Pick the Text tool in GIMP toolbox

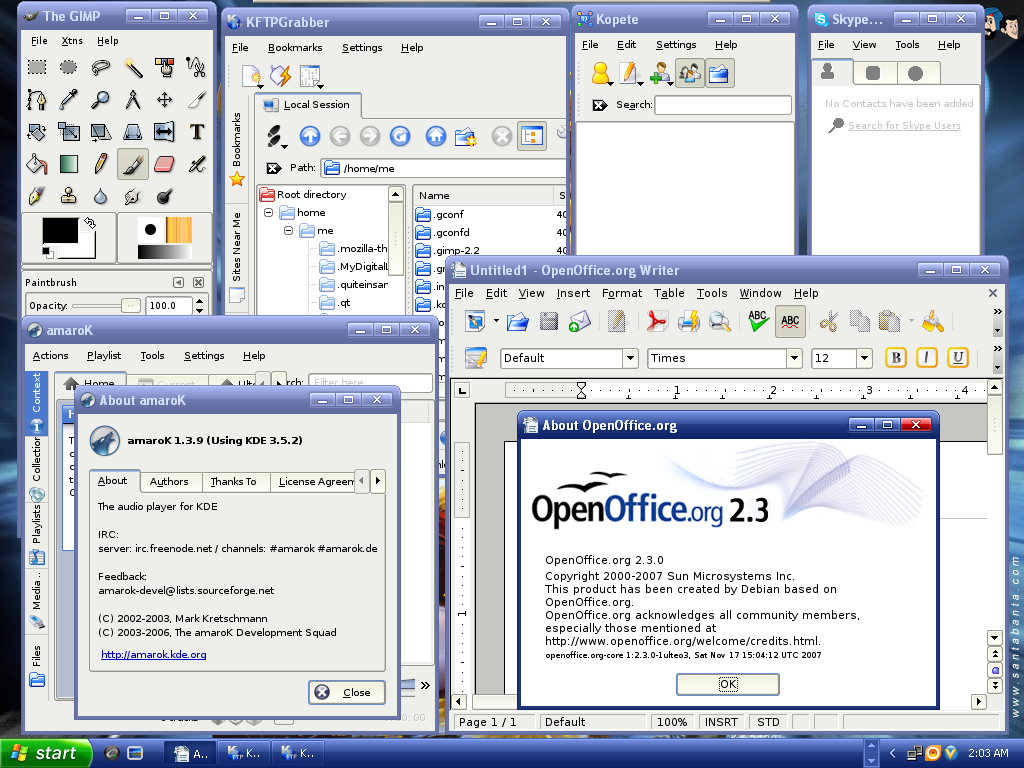(x=197, y=131)
